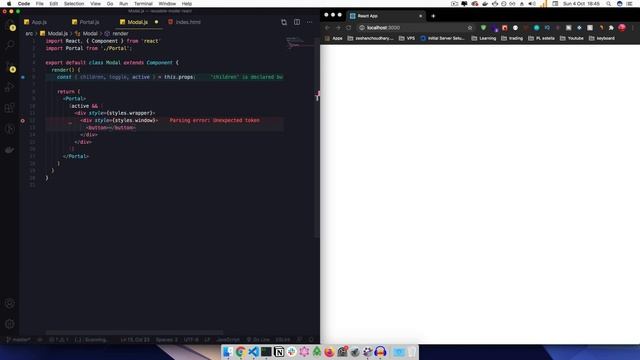The image size is (640, 360).
Task: Open the Learning bookmarks folder
Action: pos(484,38)
